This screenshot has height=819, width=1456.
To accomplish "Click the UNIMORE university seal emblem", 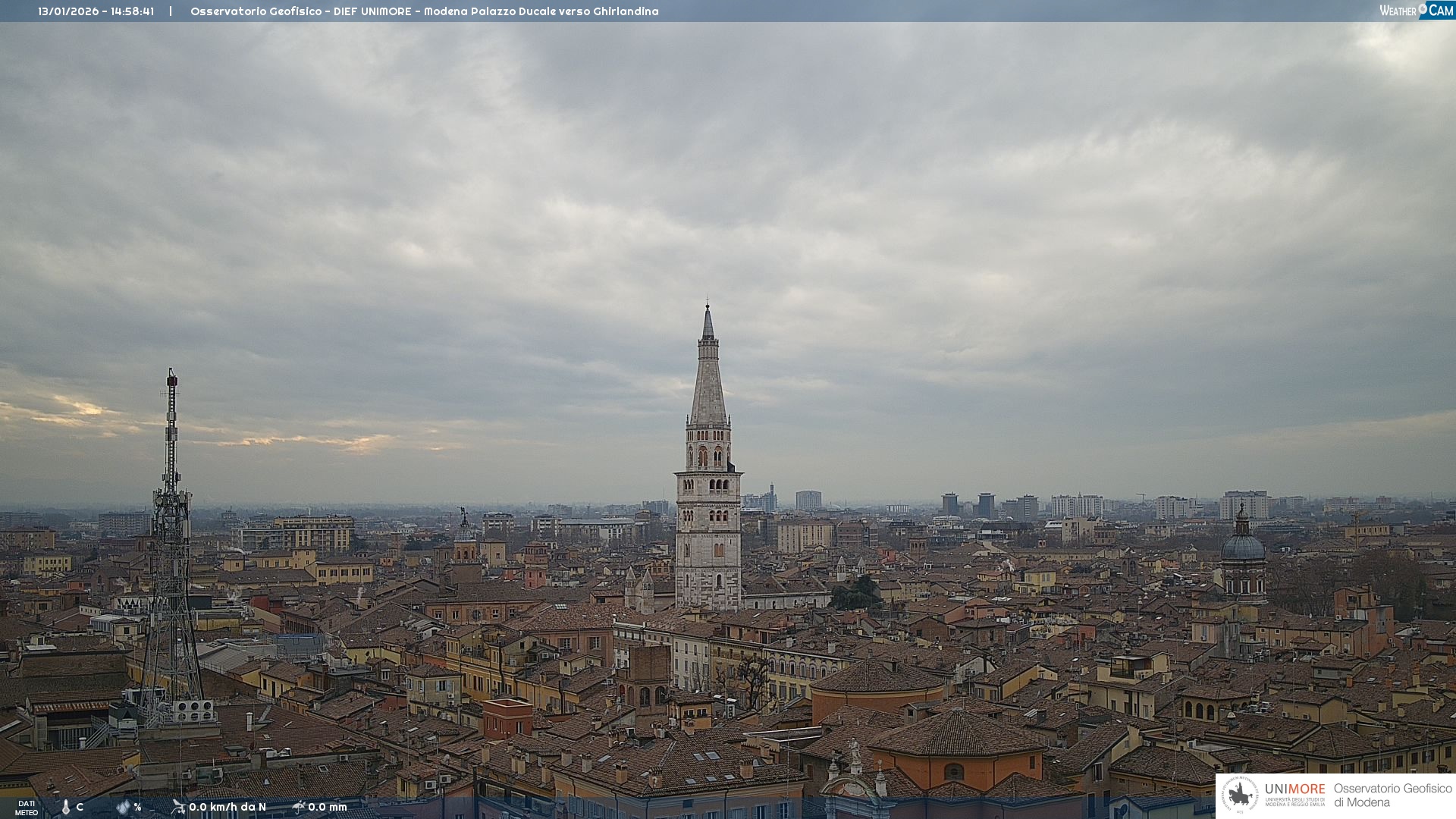I will (x=1240, y=795).
